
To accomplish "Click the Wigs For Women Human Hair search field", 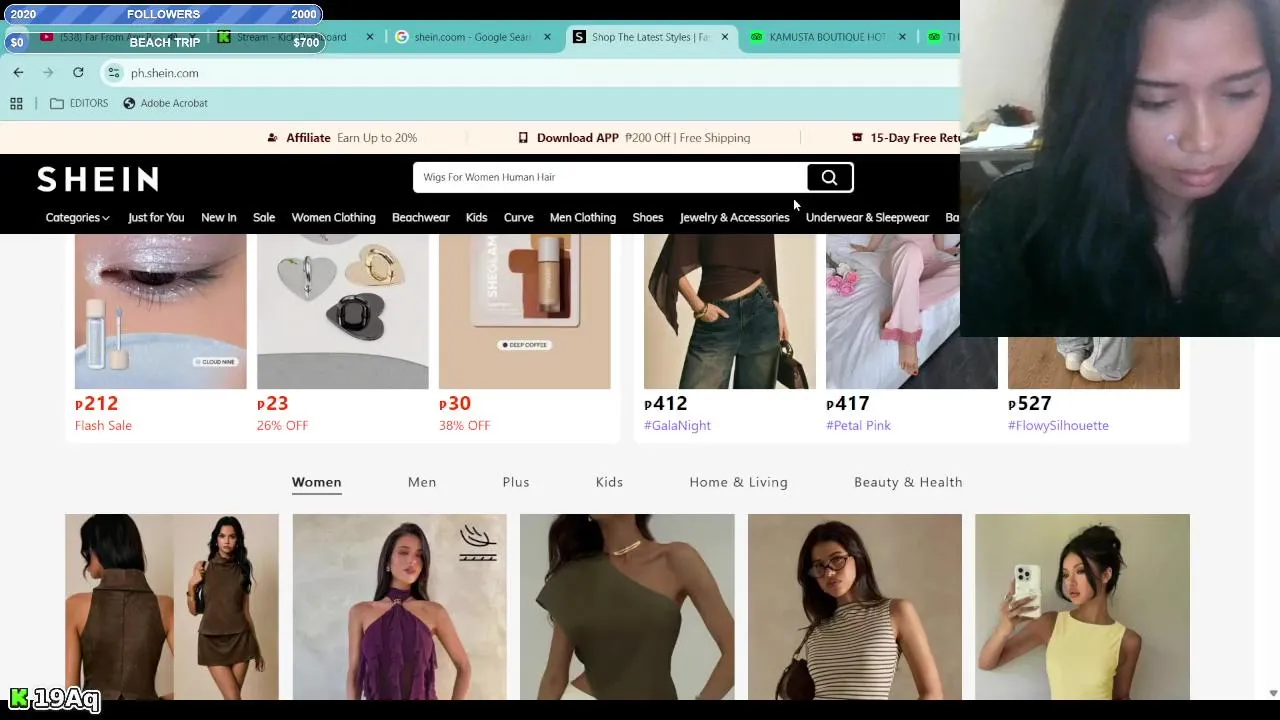I will [x=610, y=177].
